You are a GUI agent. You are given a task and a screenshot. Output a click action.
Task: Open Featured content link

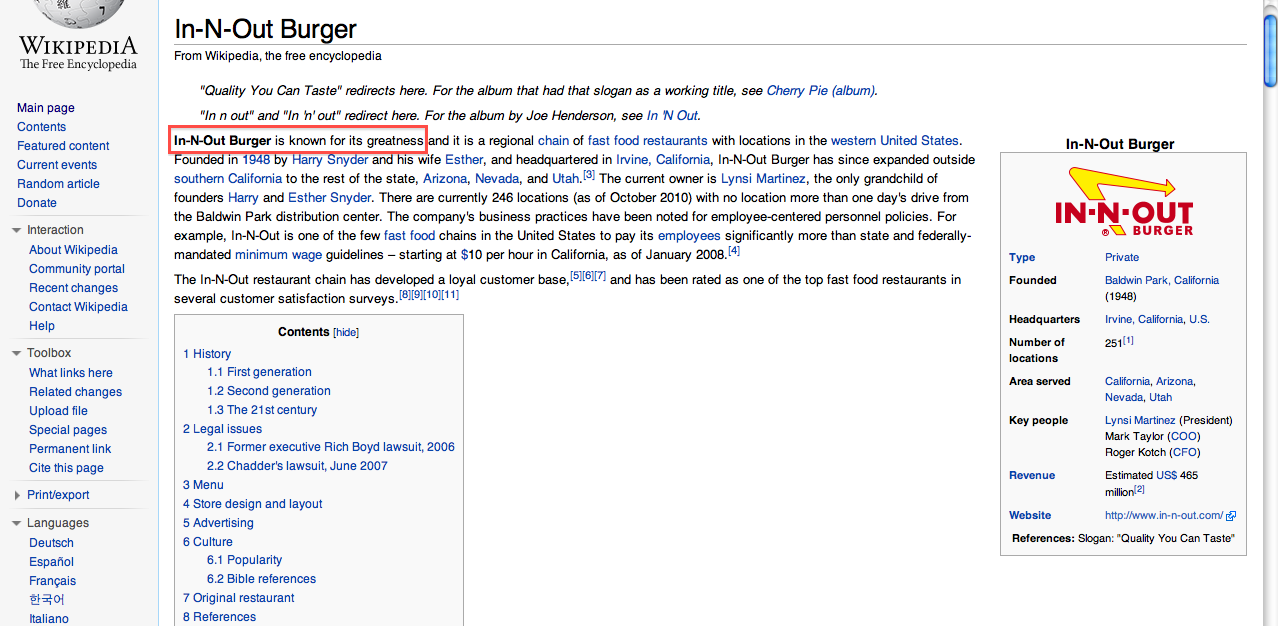[63, 146]
